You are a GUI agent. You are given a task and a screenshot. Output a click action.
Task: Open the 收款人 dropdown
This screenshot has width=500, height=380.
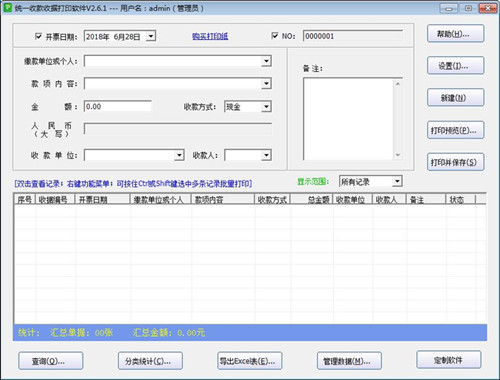pyautogui.click(x=266, y=155)
